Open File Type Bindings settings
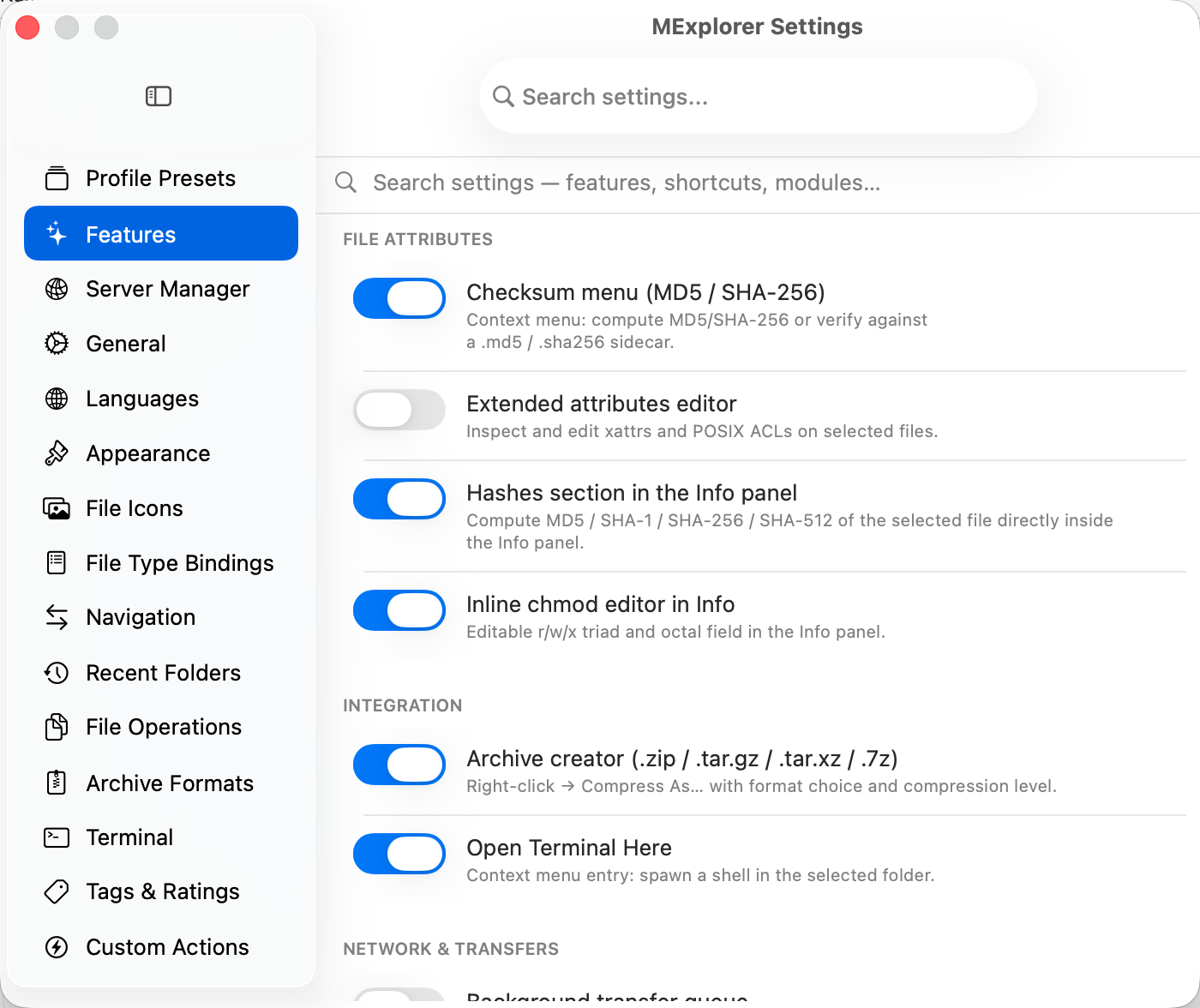The height and width of the screenshot is (1008, 1200). tap(161, 563)
